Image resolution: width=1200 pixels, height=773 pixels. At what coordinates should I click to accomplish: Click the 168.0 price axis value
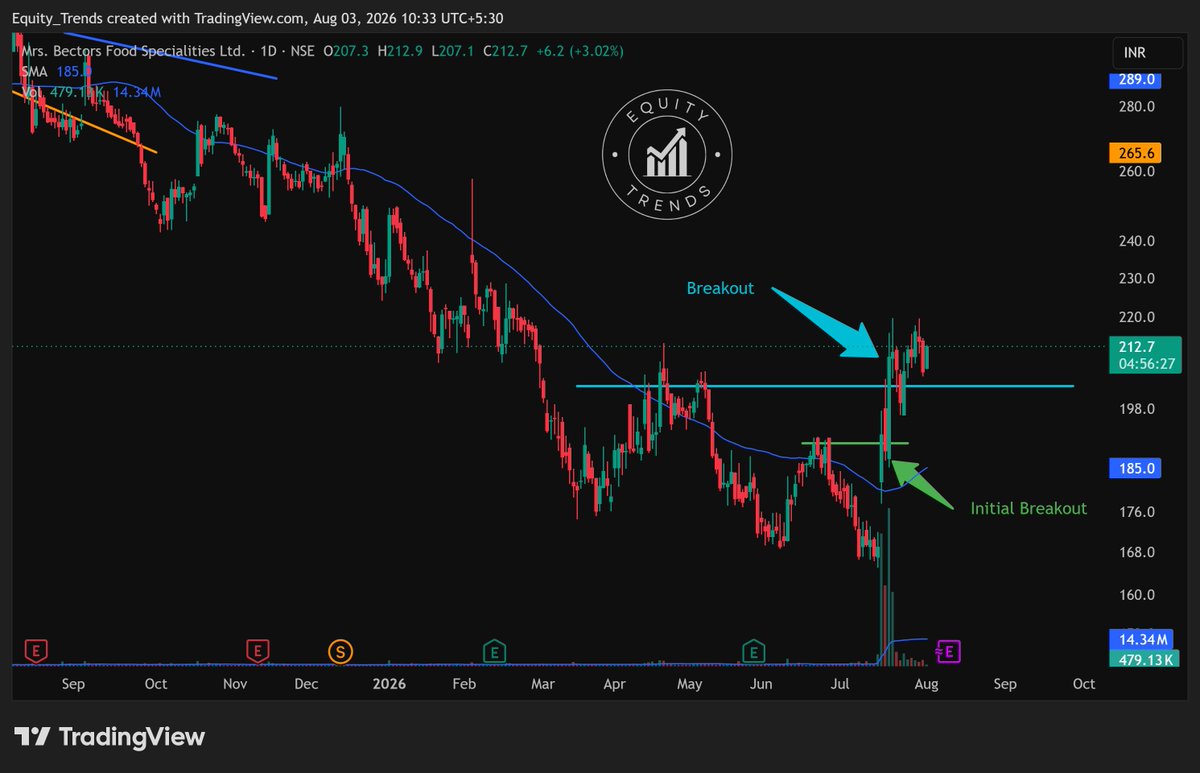(x=1139, y=552)
